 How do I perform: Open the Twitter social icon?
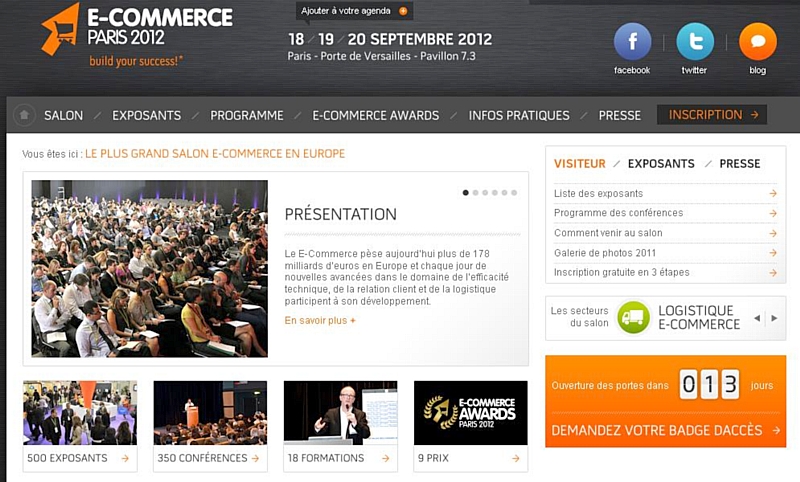point(695,41)
